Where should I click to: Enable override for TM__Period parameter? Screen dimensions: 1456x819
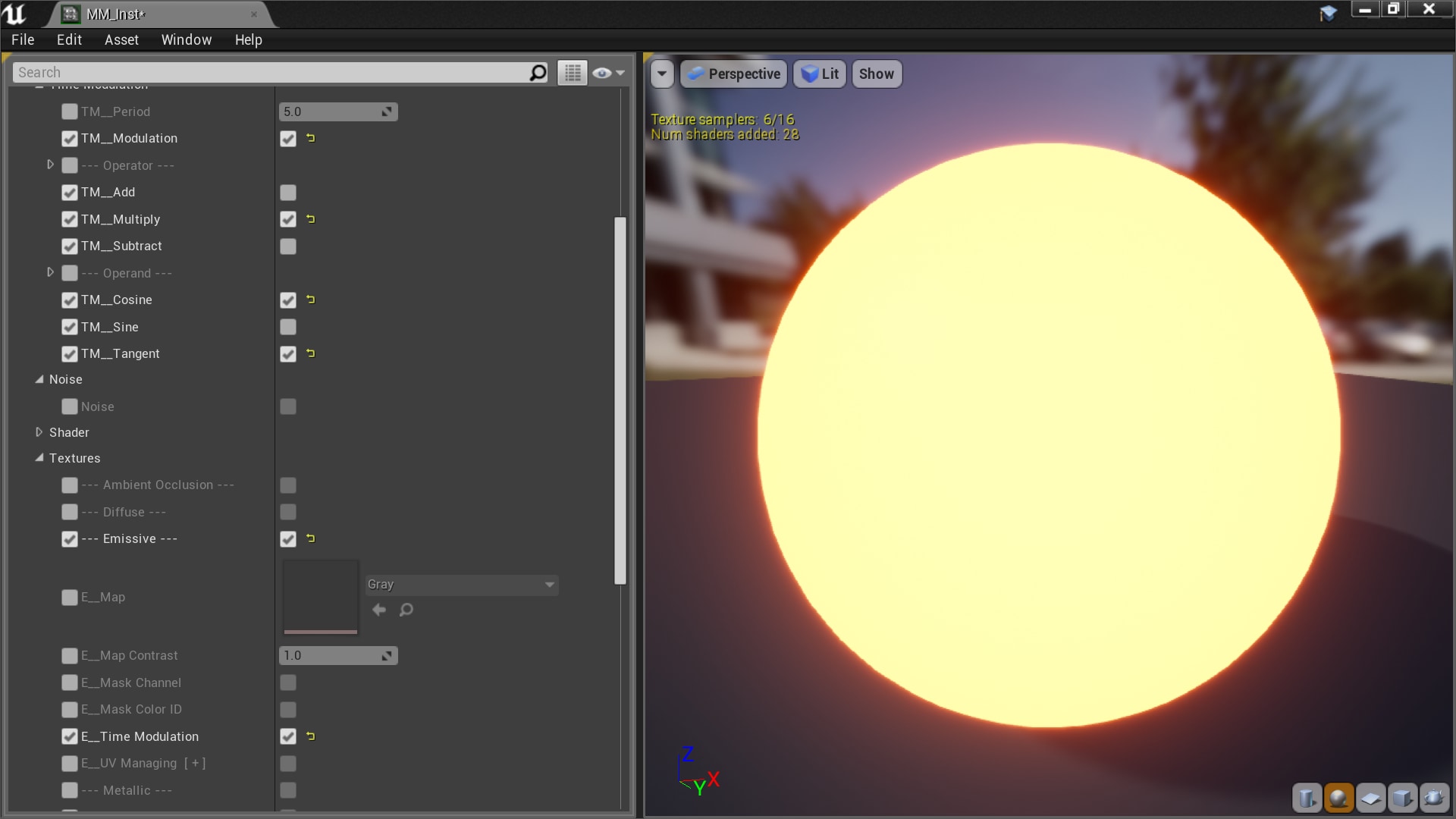coord(70,111)
